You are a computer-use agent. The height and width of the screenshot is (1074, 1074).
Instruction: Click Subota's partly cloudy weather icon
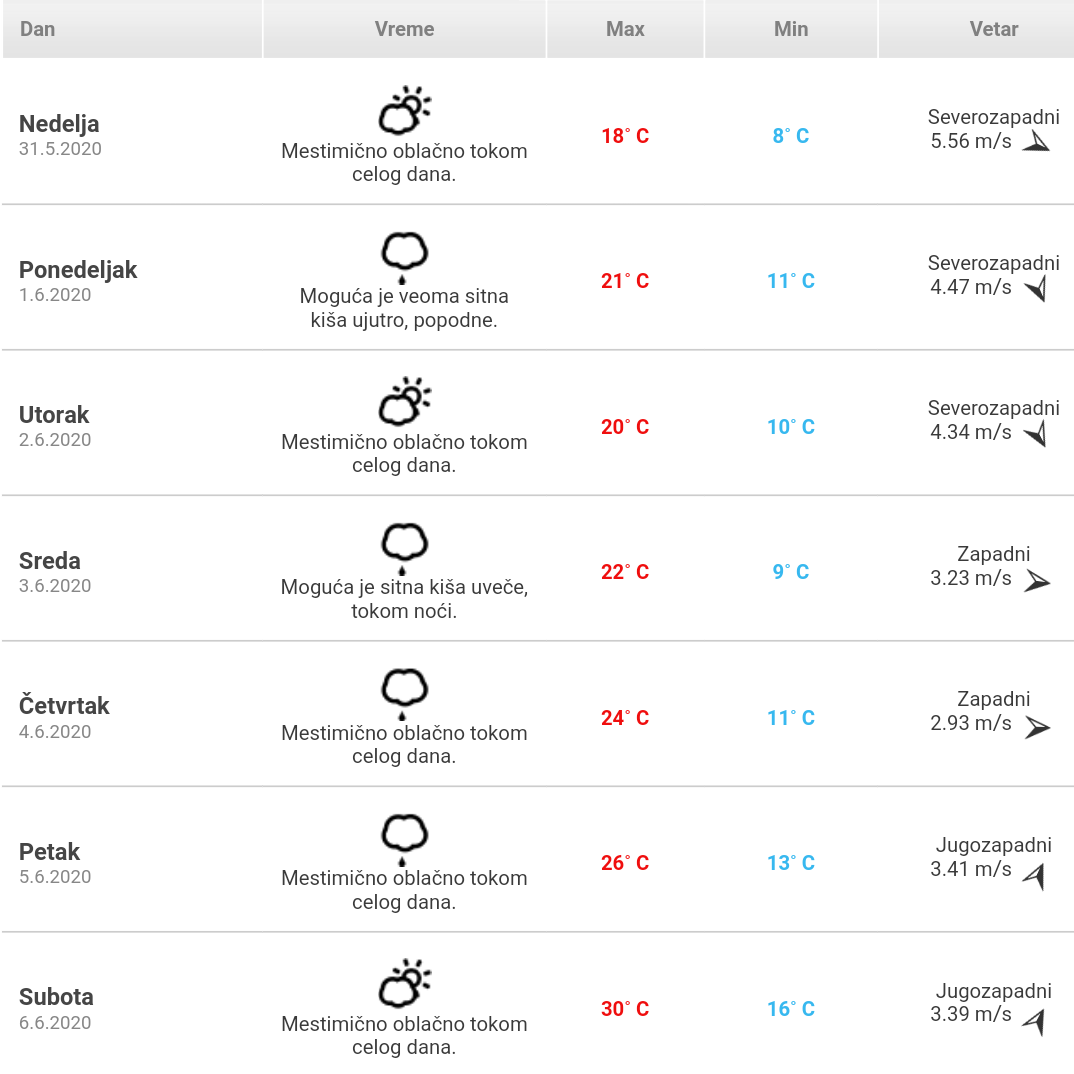pyautogui.click(x=404, y=984)
